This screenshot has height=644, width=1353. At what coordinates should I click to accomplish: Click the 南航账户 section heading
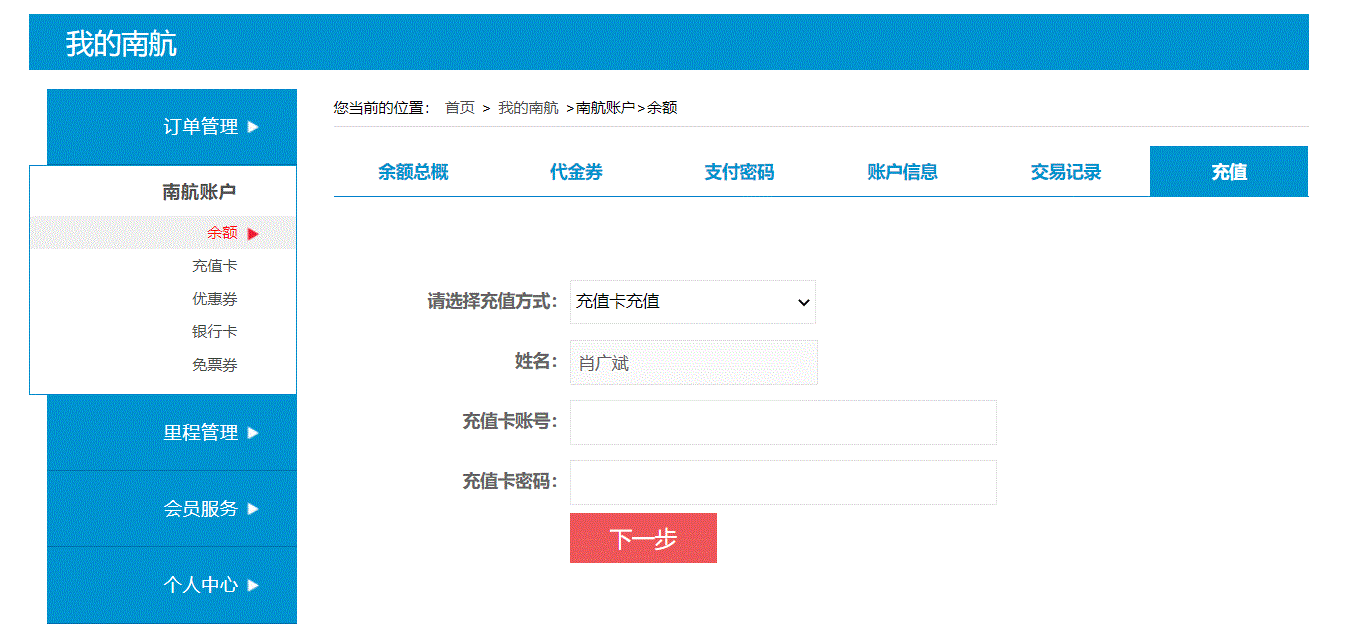coord(199,192)
